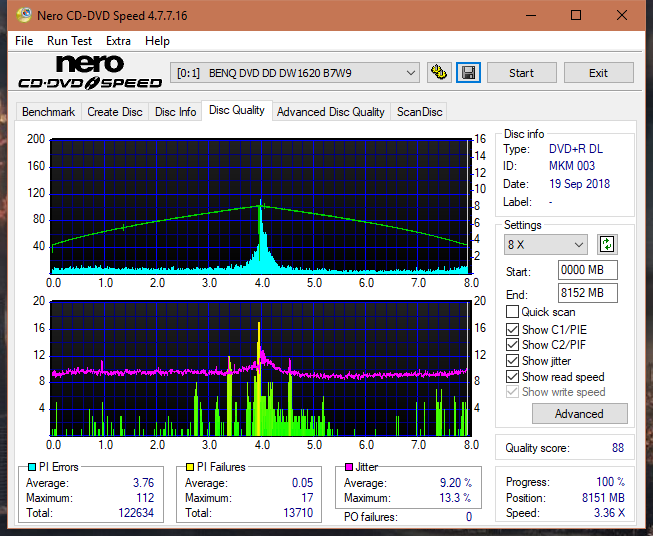Viewport: 653px width, 536px height.
Task: Click the yellow PI Failures spike at 4.0
Action: (x=259, y=378)
